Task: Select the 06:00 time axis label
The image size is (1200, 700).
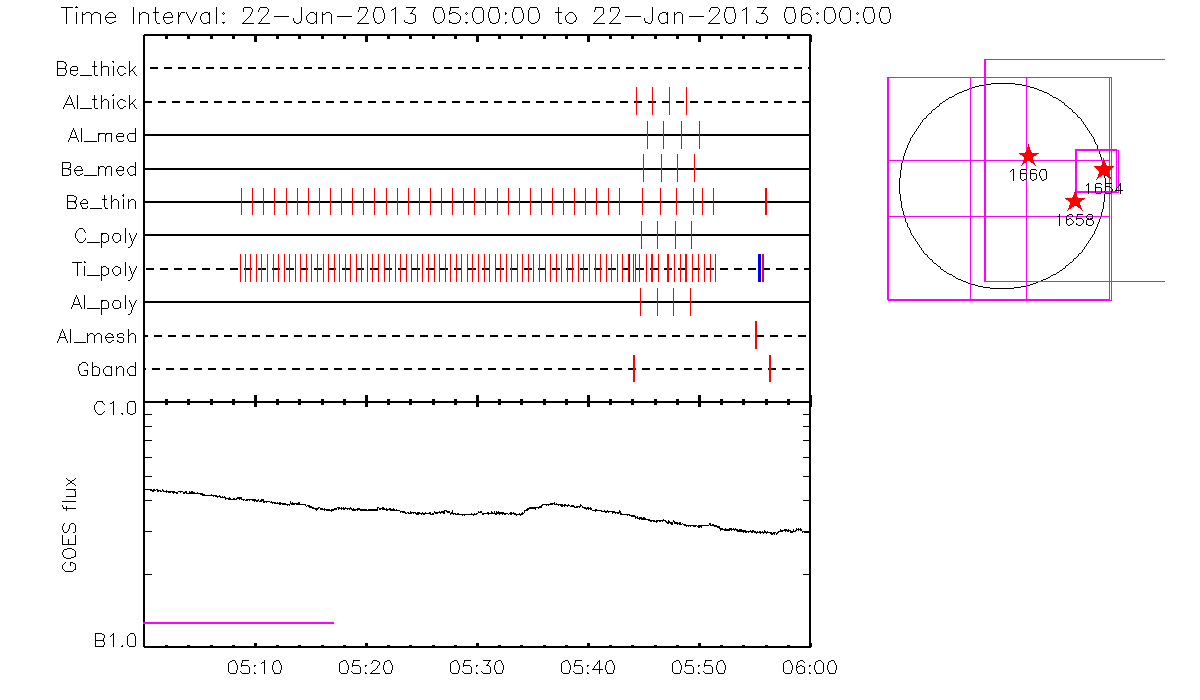Action: tap(809, 667)
